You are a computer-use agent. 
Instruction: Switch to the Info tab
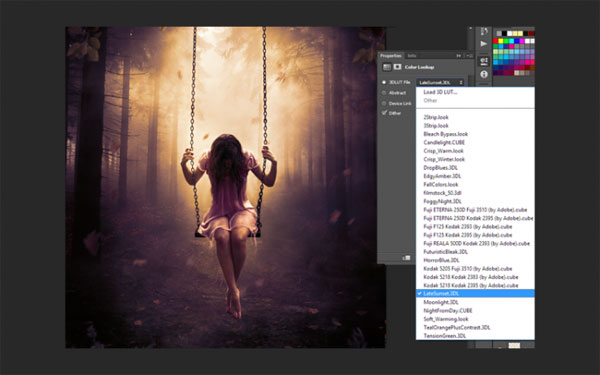(412, 56)
